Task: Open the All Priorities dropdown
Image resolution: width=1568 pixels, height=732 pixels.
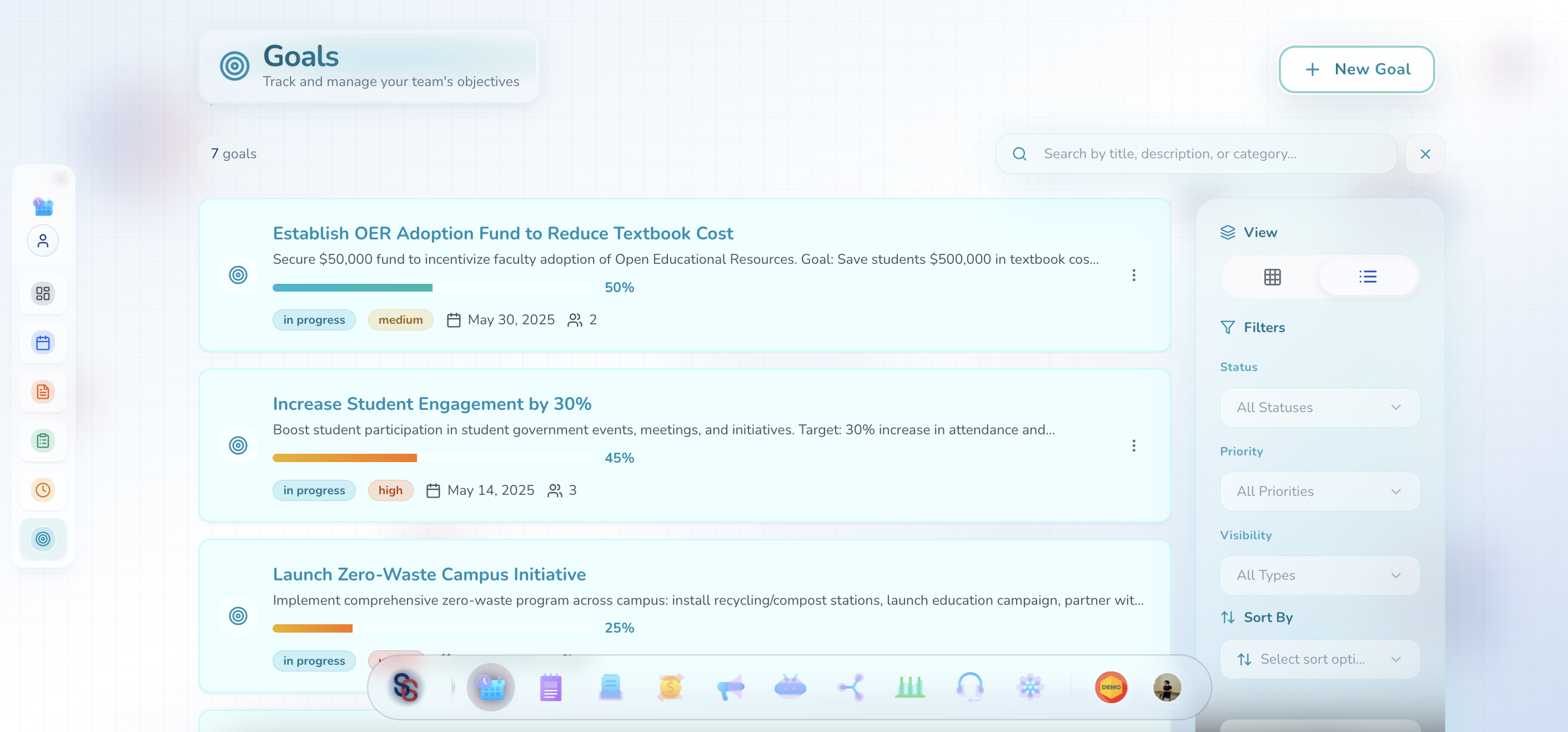Action: click(1319, 492)
